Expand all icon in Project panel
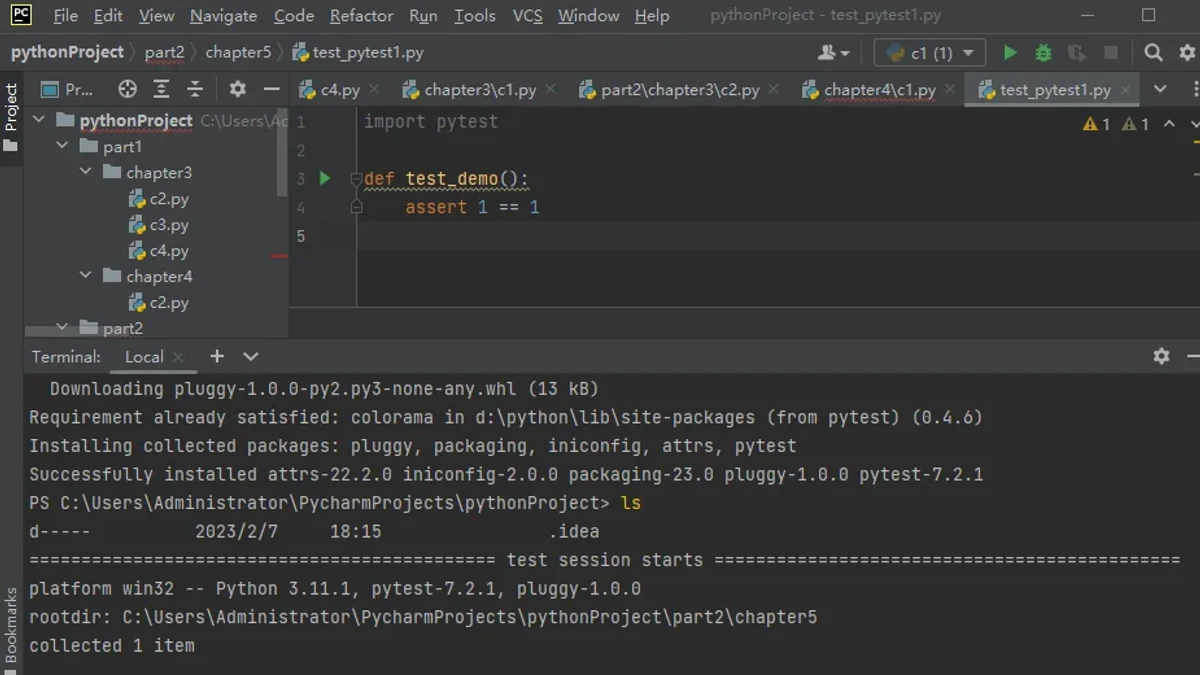 161,90
